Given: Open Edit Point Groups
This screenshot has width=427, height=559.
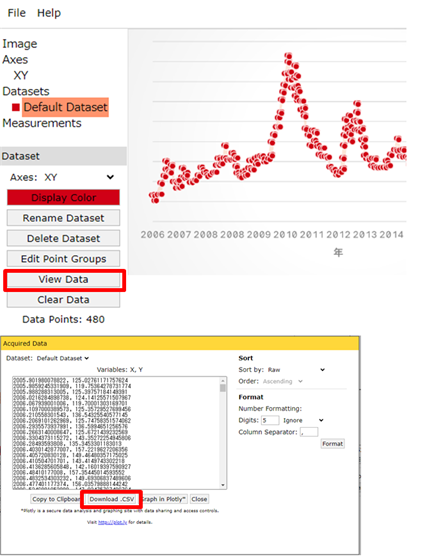Looking at the screenshot, I should (63, 258).
